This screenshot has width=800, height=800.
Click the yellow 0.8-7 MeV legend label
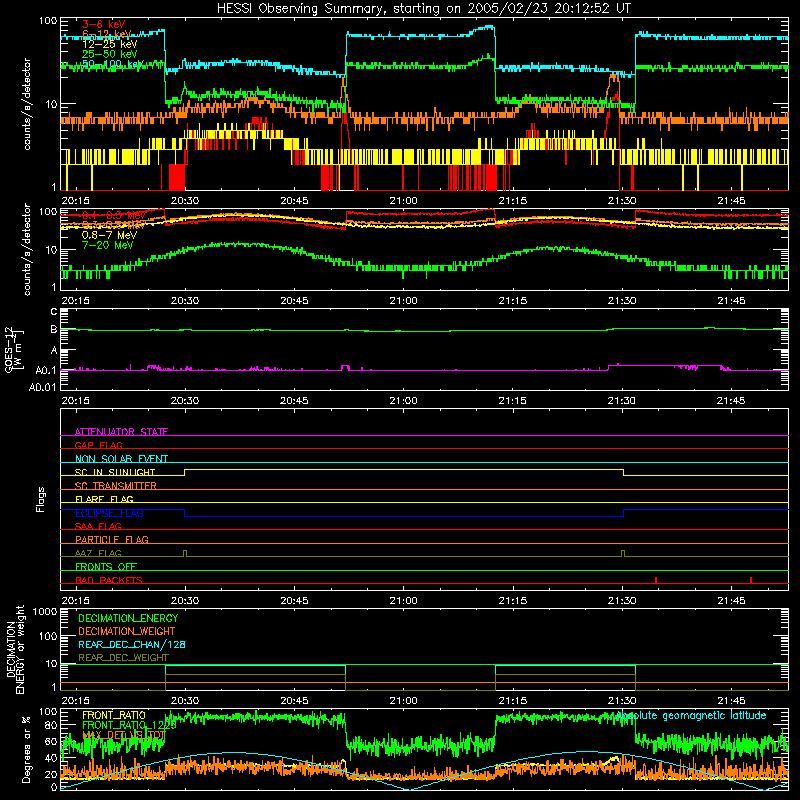109,235
